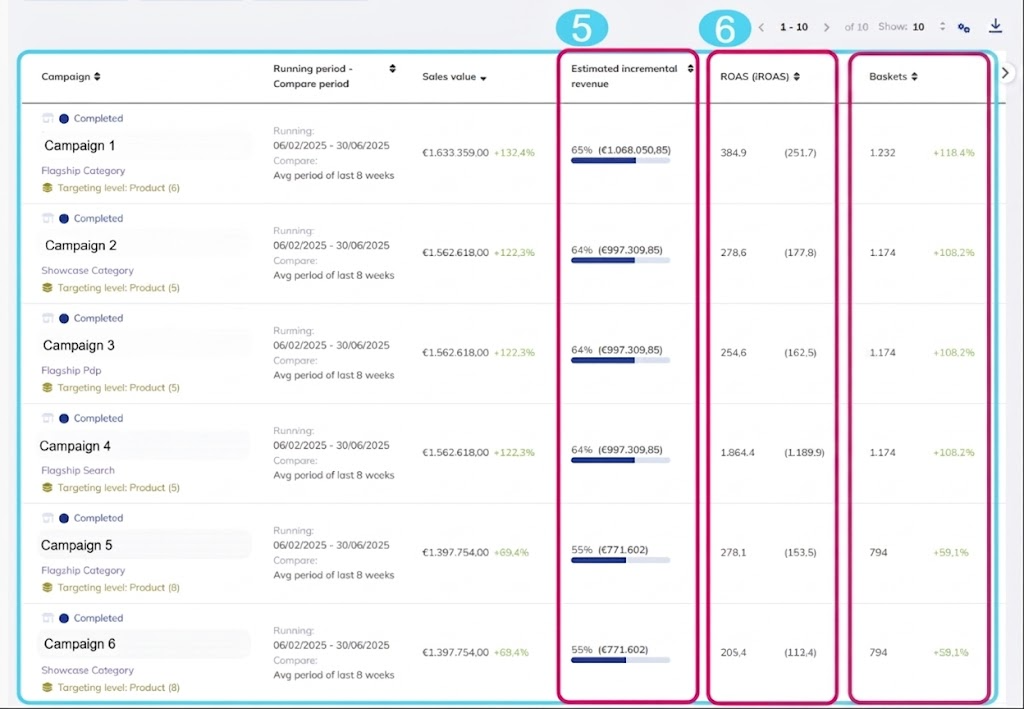Click Flagship Search placement link
This screenshot has width=1024, height=709.
[78, 470]
